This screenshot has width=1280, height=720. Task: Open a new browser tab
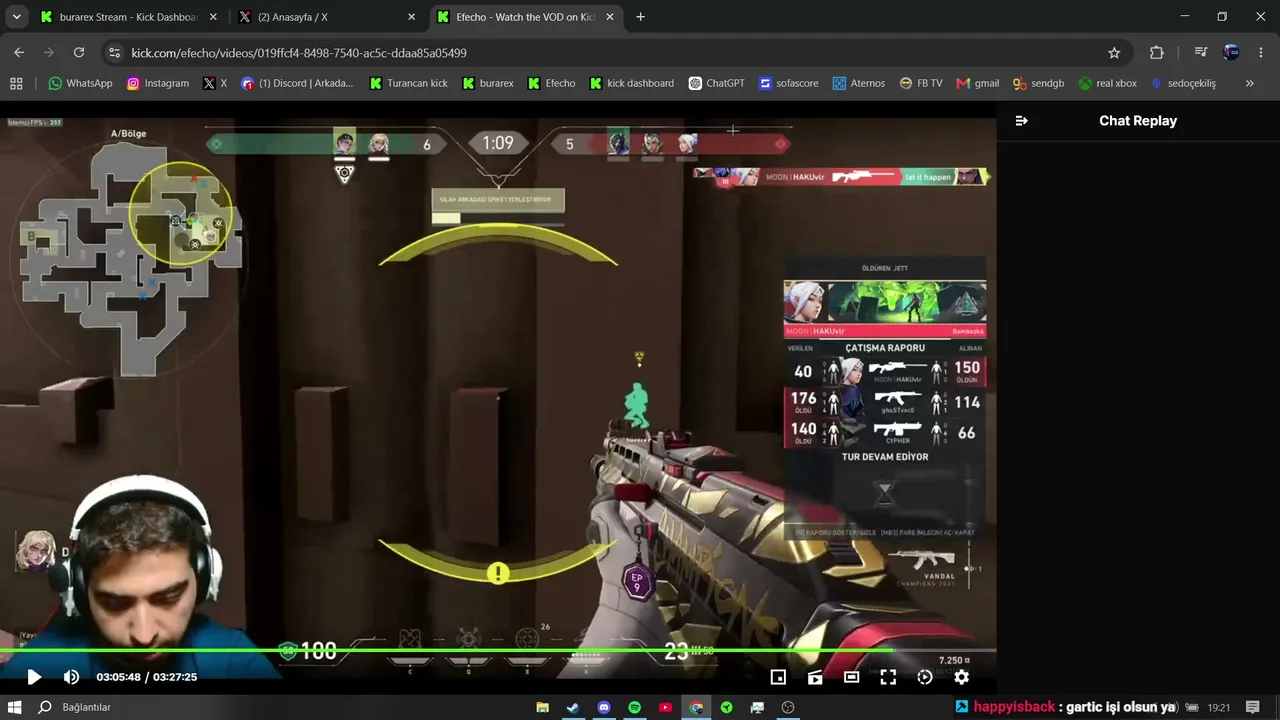(x=640, y=17)
